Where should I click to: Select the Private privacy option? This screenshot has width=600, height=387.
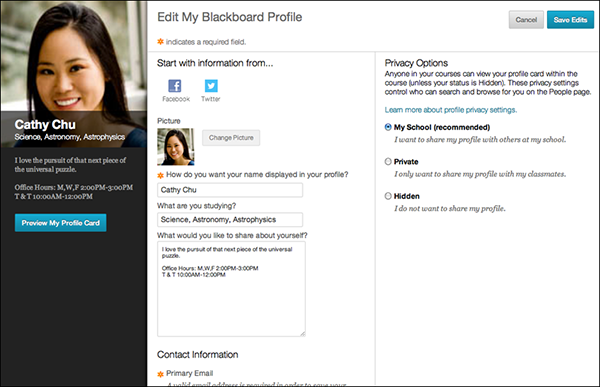(388, 162)
